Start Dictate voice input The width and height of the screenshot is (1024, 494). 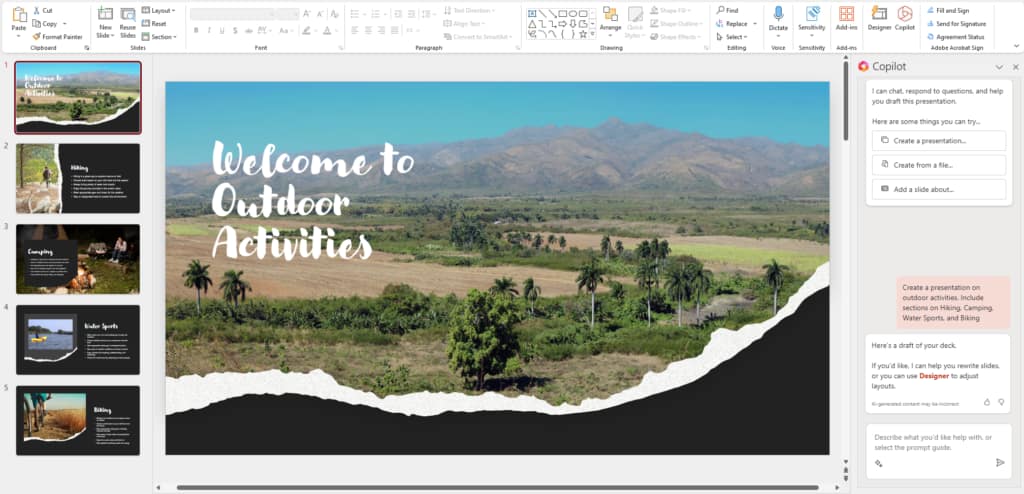(778, 20)
